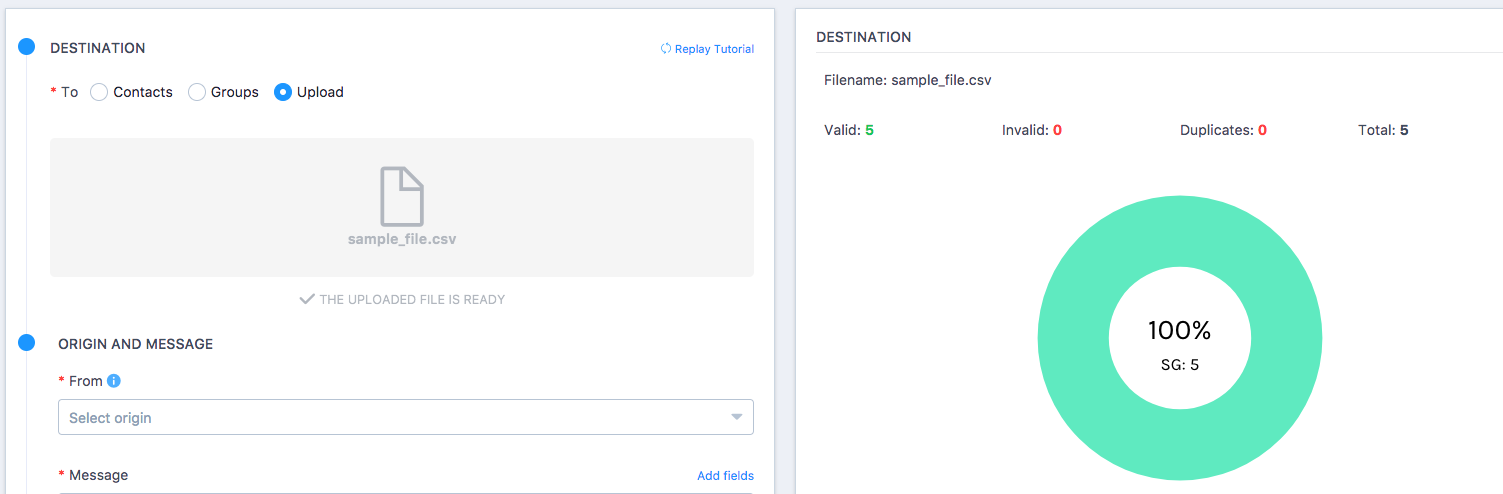Select the Contacts radio button
The width and height of the screenshot is (1503, 494).
click(x=99, y=92)
